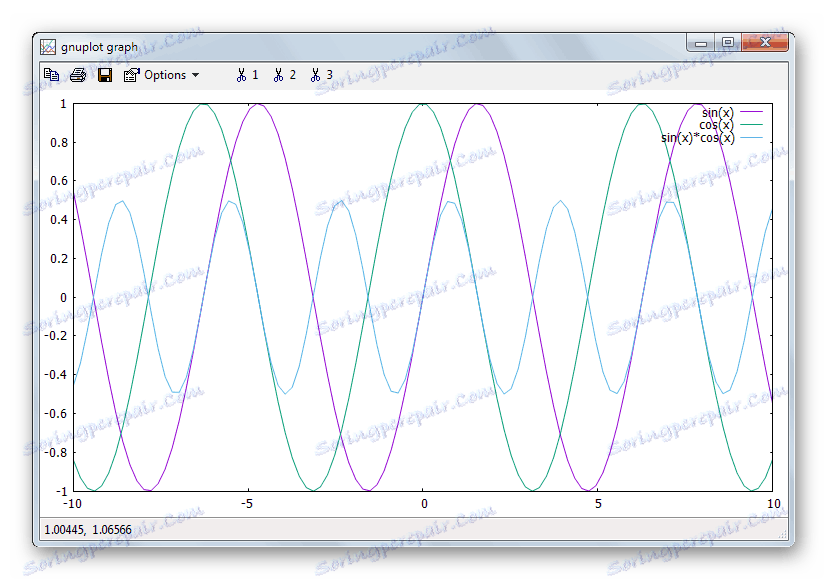Click the x-axis label -5
This screenshot has height=580, width=828.
[x=247, y=503]
